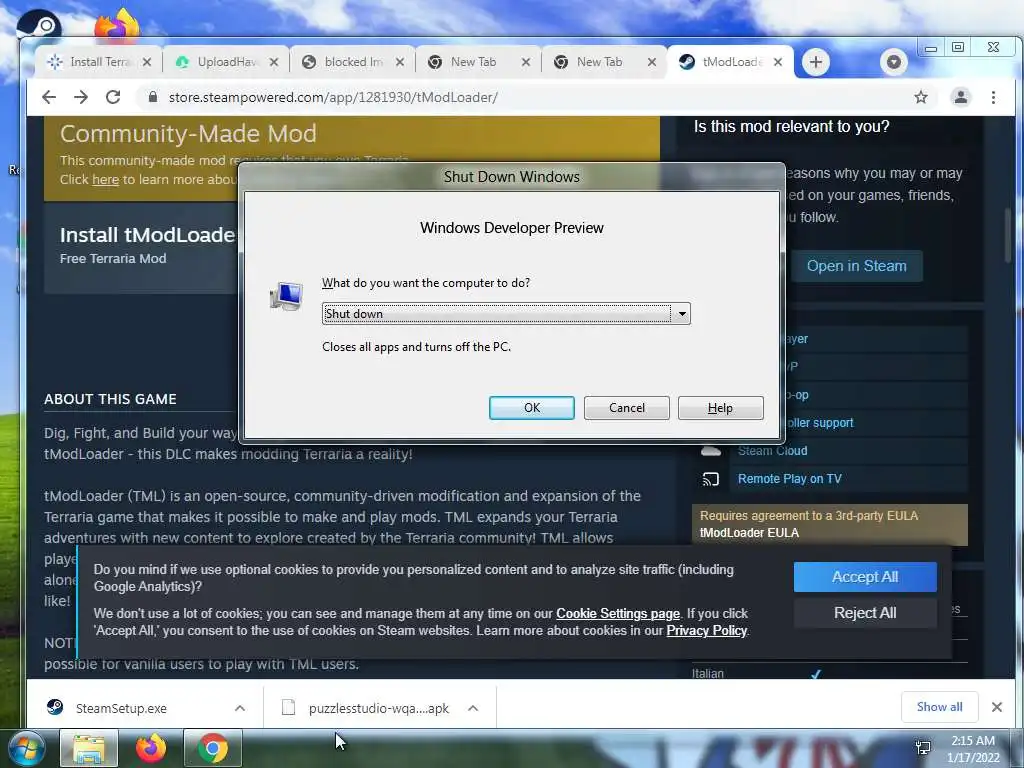The height and width of the screenshot is (768, 1024).
Task: Close the downloads bar
Action: click(x=997, y=707)
